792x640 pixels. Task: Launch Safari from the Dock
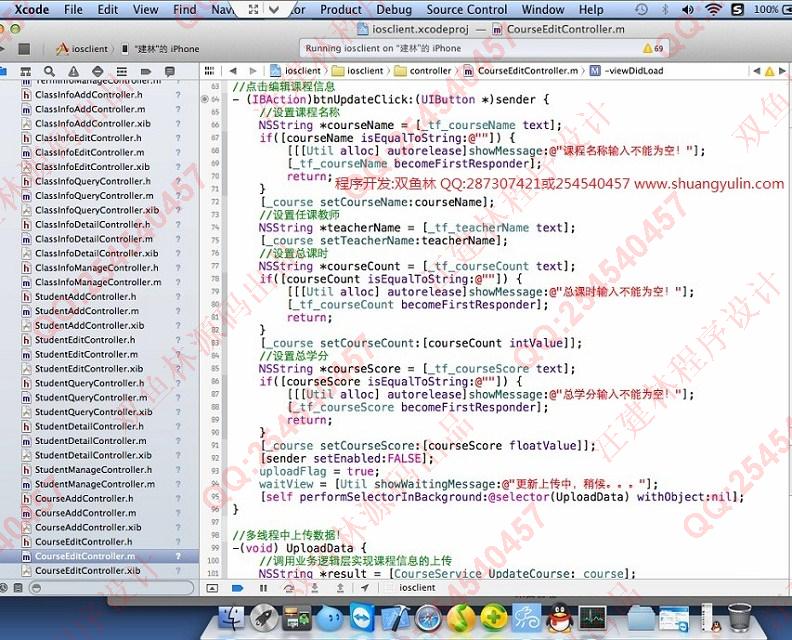pyautogui.click(x=428, y=617)
